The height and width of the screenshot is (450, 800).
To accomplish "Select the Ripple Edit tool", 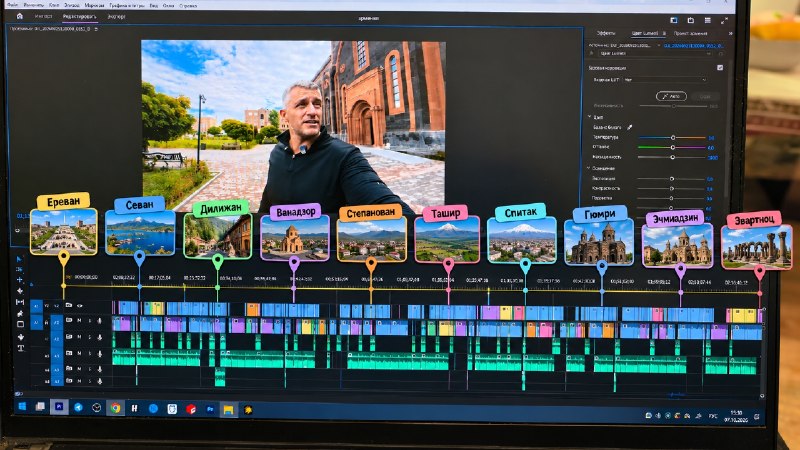I will tap(20, 280).
